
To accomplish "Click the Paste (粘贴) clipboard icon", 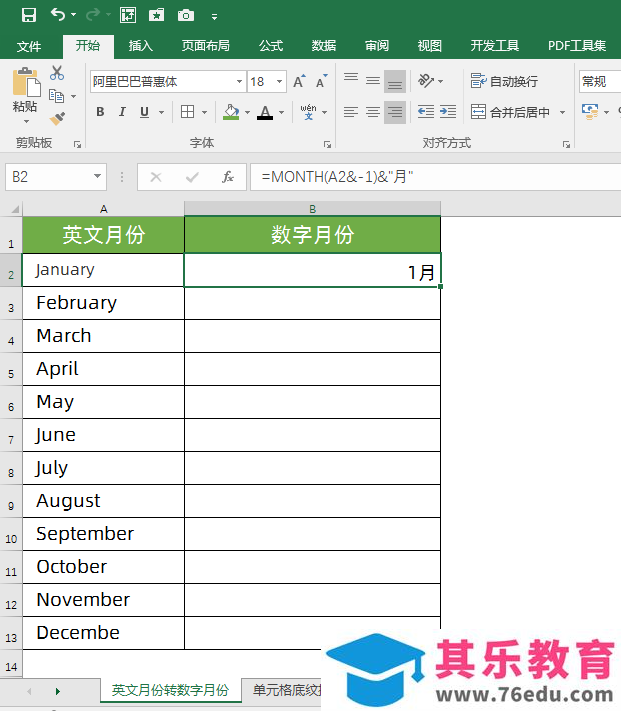I will tap(26, 83).
